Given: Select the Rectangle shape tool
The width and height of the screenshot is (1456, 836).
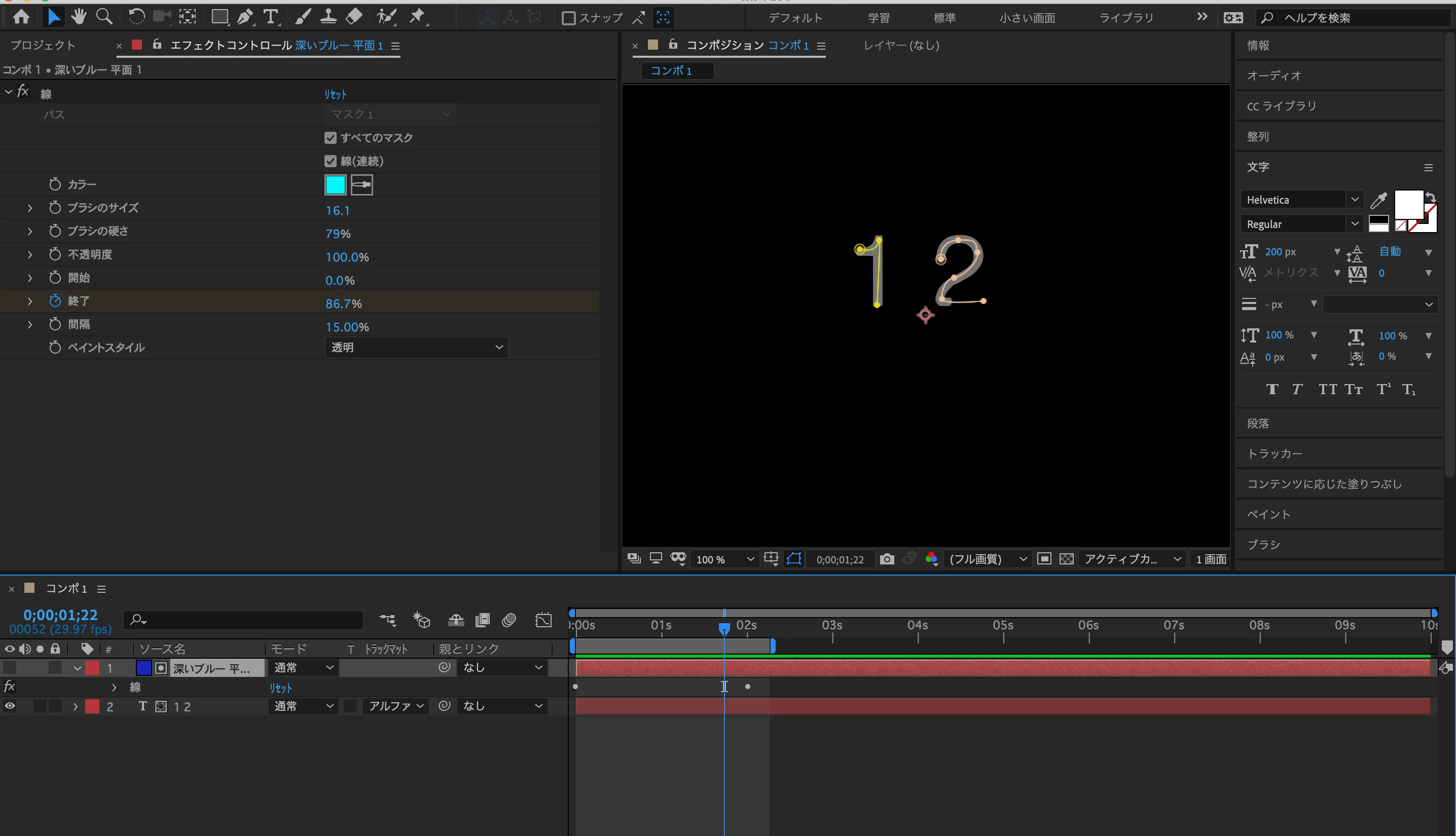Looking at the screenshot, I should point(219,17).
